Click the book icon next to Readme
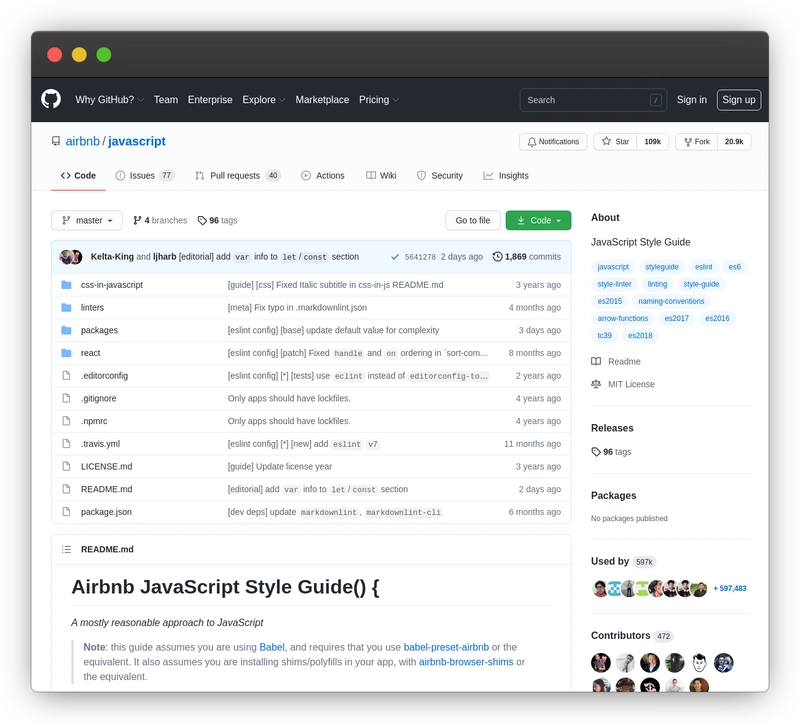 (596, 361)
